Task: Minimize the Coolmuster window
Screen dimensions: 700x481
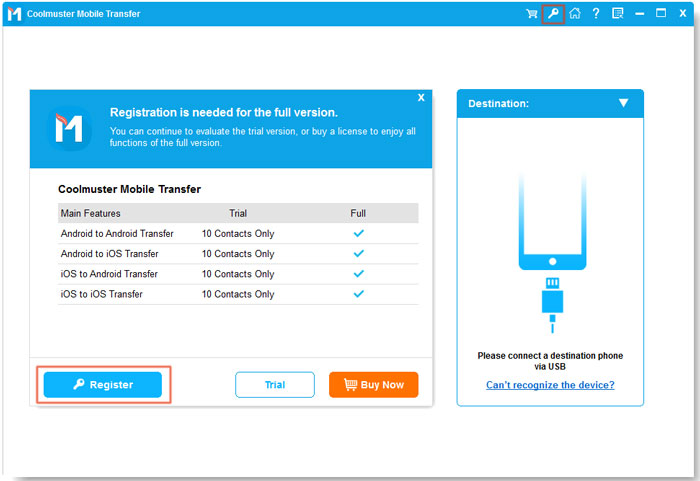Action: pyautogui.click(x=639, y=14)
